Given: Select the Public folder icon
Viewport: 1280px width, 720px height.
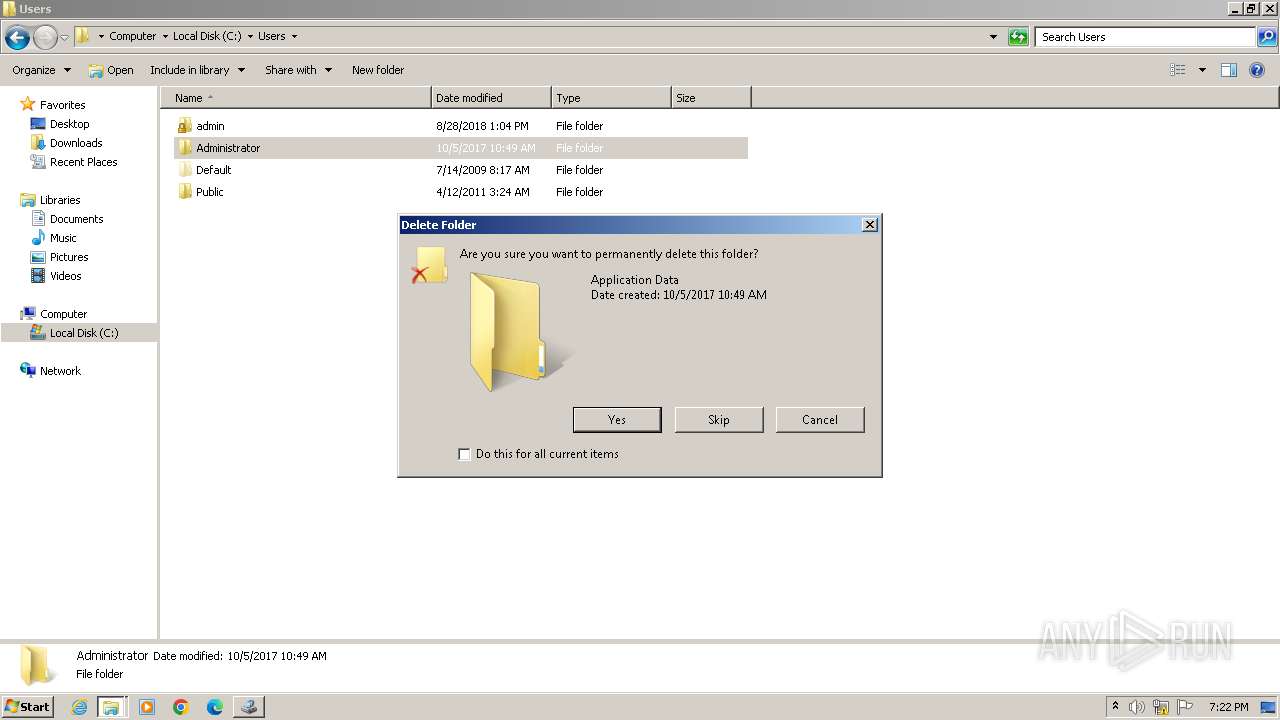Looking at the screenshot, I should (x=185, y=192).
